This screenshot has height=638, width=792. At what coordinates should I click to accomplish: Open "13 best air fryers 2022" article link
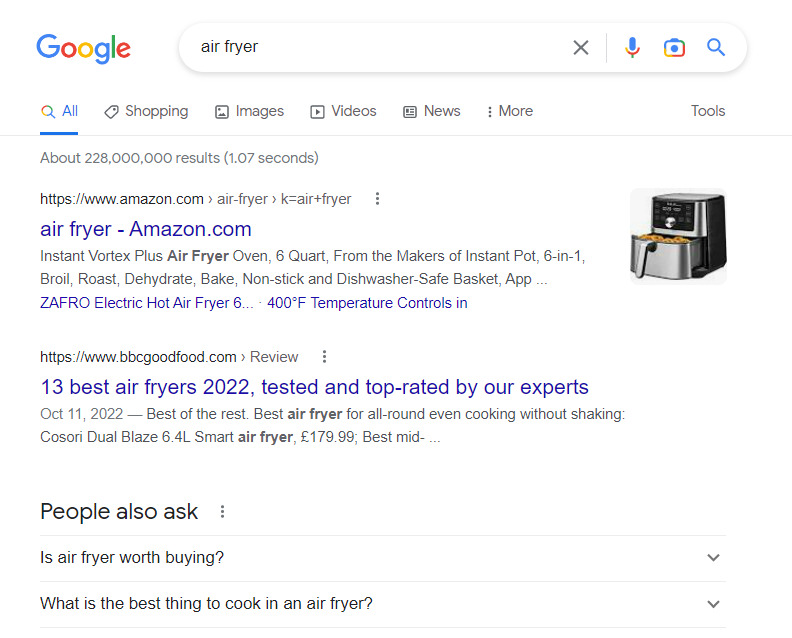[x=314, y=387]
